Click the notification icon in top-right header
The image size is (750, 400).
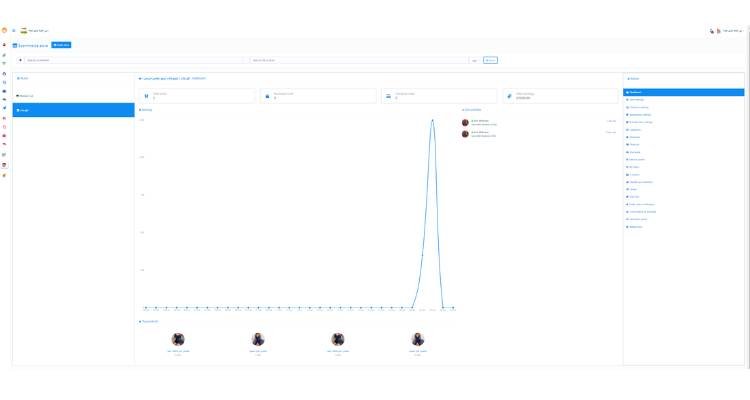pos(711,31)
